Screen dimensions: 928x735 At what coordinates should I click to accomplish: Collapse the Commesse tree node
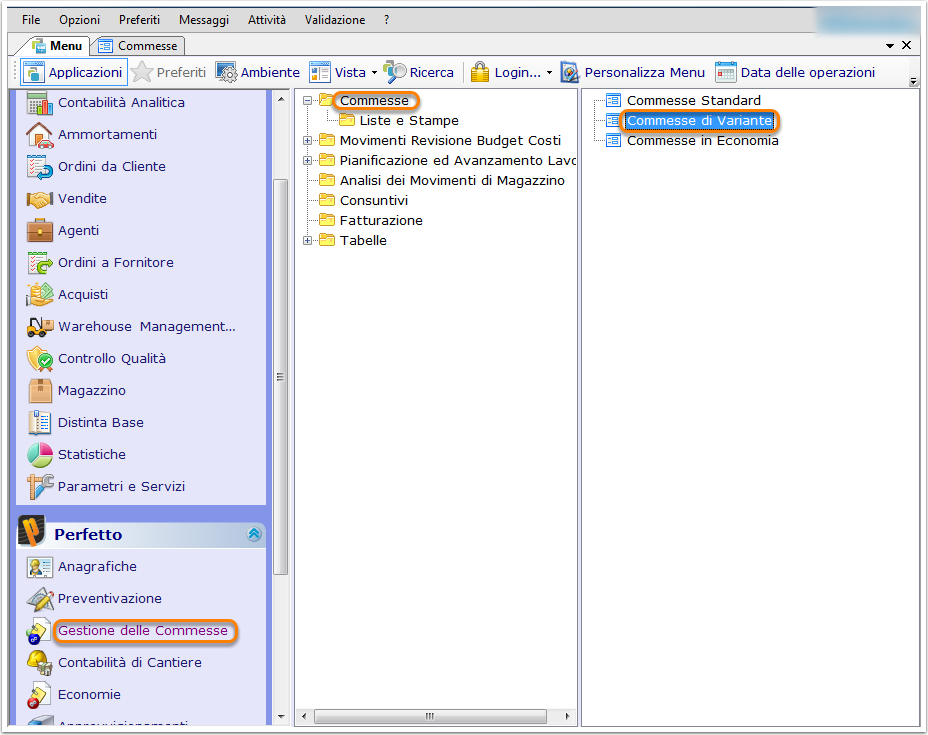pyautogui.click(x=307, y=101)
